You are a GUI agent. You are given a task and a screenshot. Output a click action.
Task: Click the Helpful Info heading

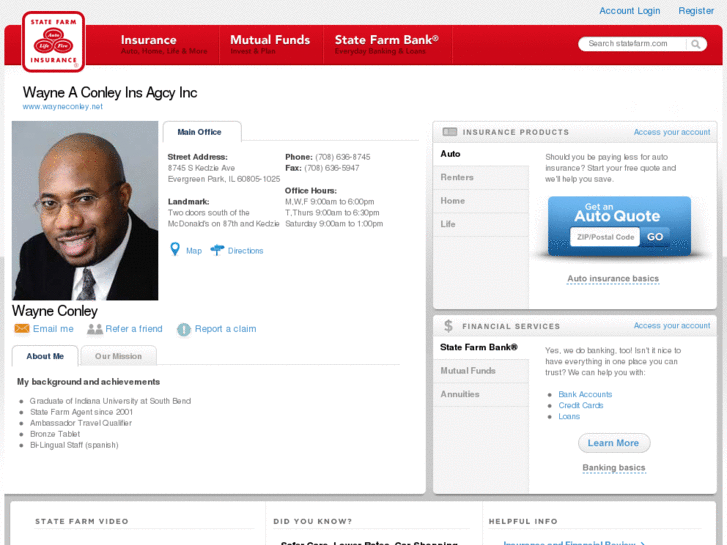point(523,521)
